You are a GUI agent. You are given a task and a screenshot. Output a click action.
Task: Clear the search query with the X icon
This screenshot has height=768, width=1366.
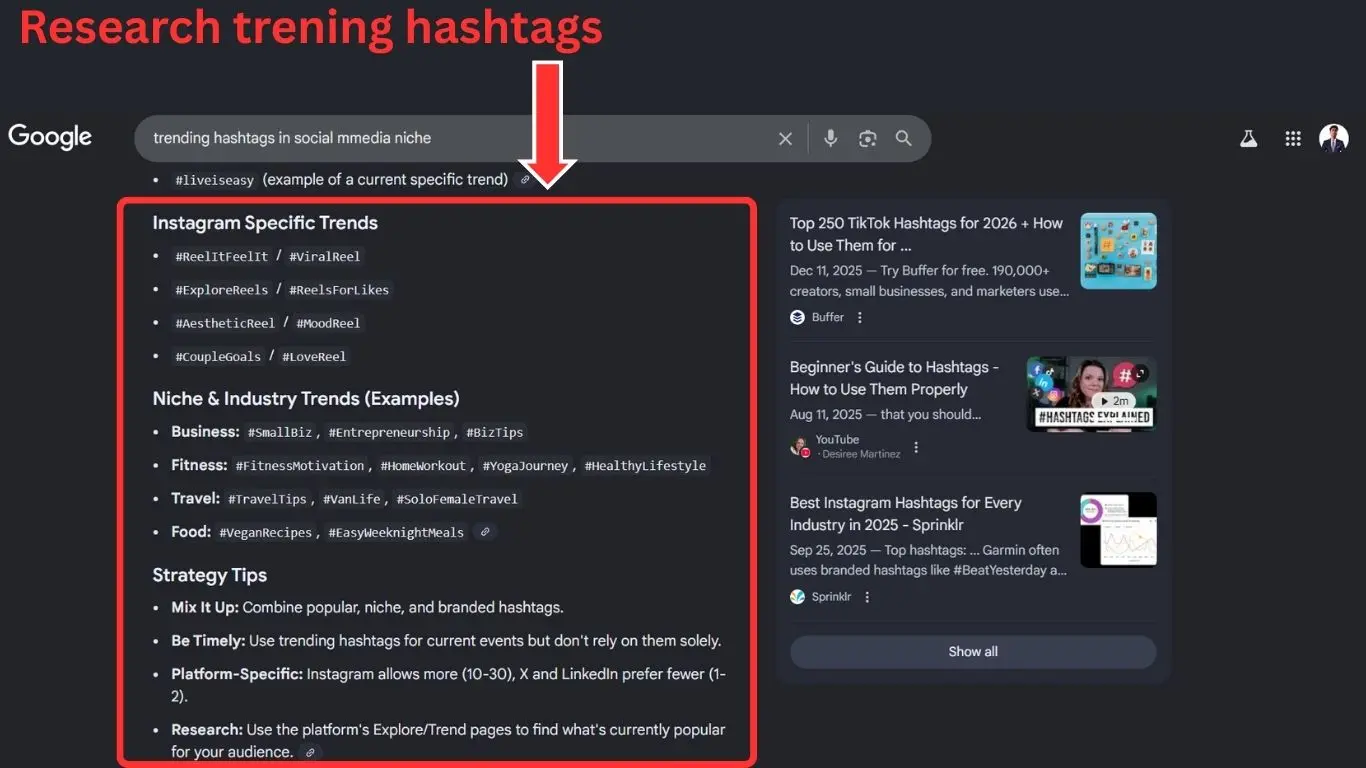pos(785,139)
